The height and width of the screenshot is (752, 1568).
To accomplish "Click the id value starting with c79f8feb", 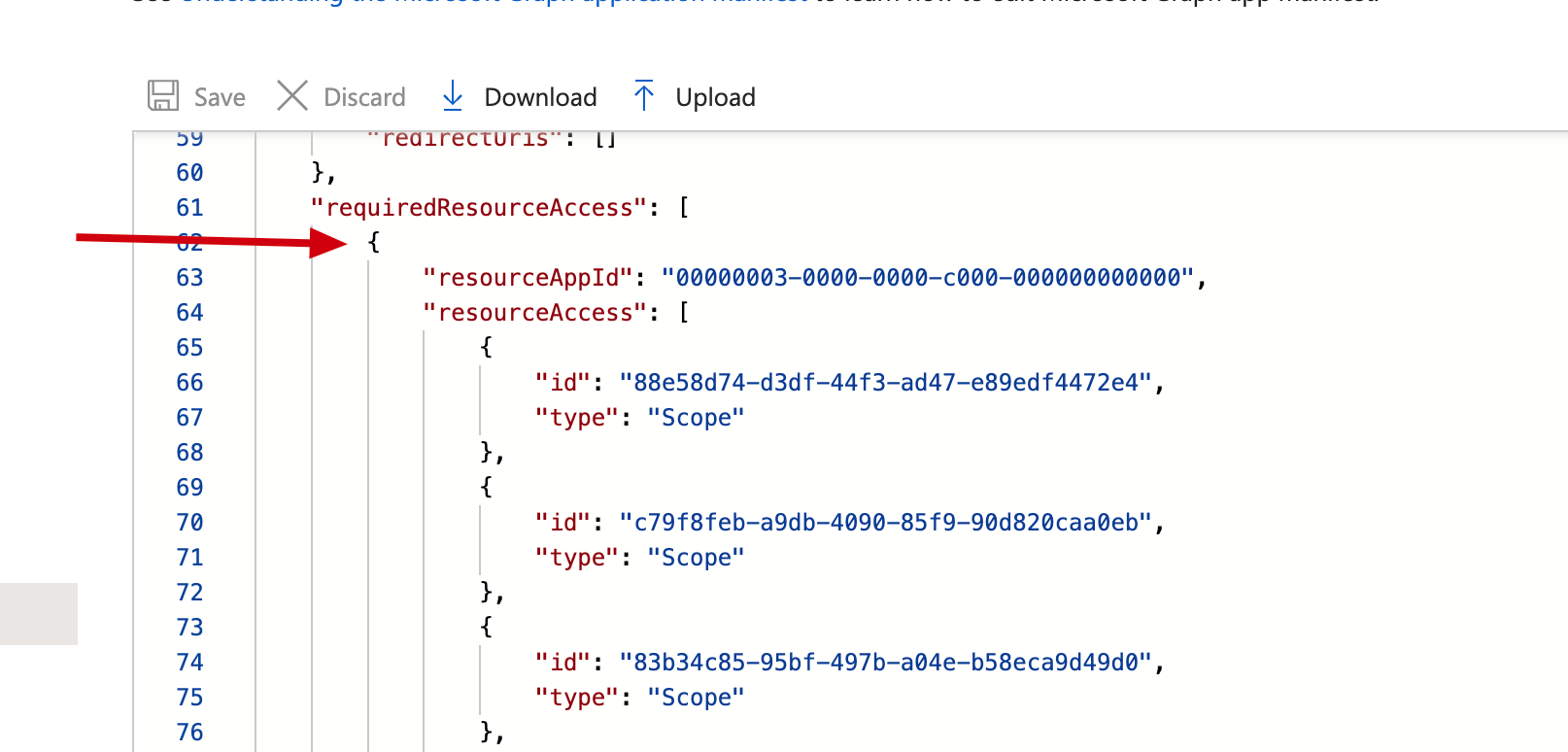I will [885, 523].
